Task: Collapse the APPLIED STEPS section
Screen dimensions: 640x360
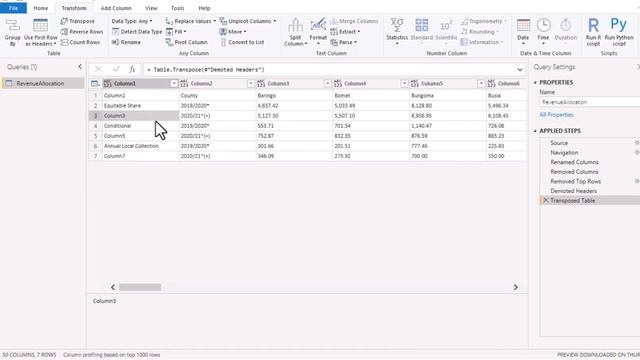Action: pyautogui.click(x=535, y=131)
